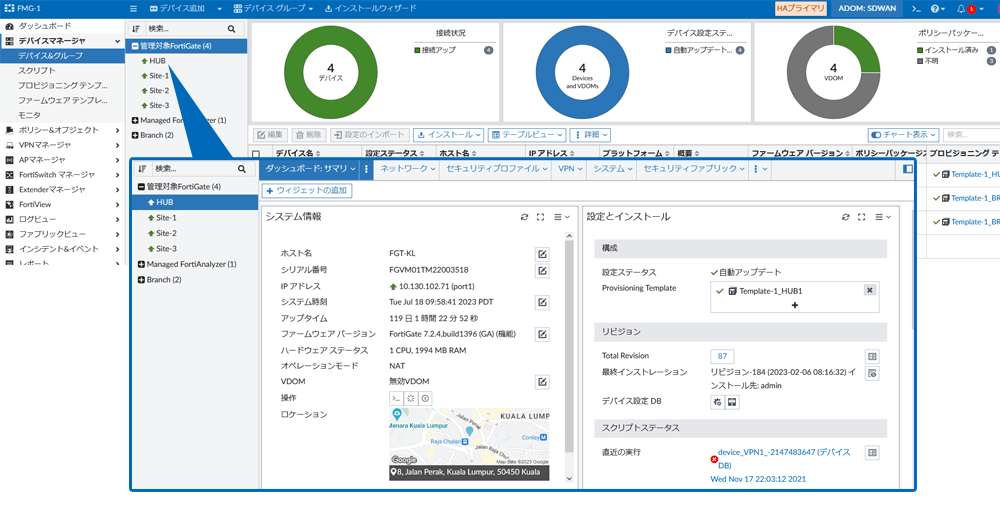Screen dimensions: 1000x507
Task: Edit the ファームウェア バージョン entry
Action: coord(541,334)
